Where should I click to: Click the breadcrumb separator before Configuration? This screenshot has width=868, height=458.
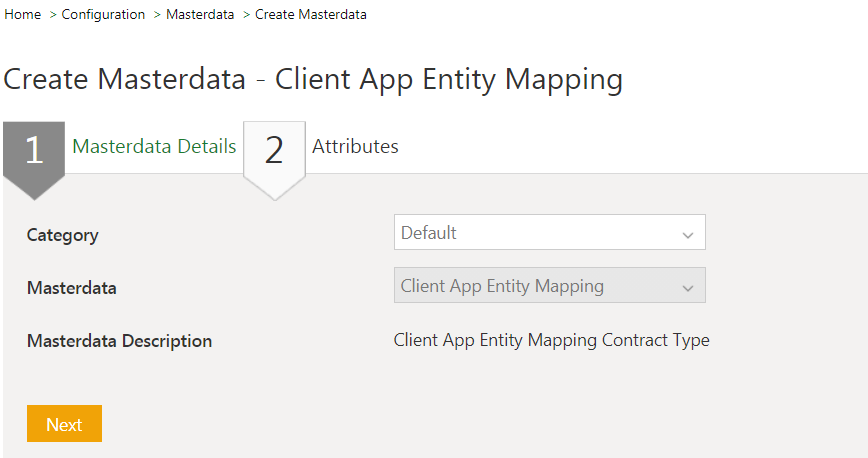click(53, 15)
